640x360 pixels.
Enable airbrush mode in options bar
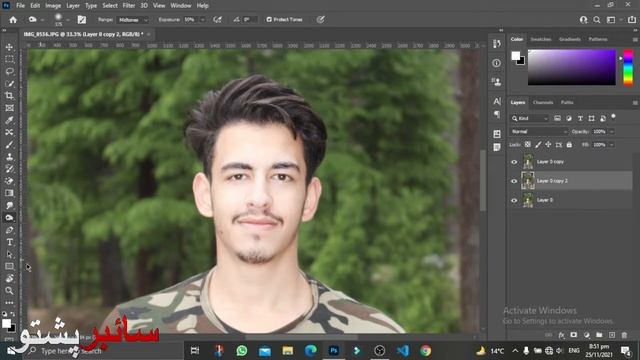(x=218, y=20)
